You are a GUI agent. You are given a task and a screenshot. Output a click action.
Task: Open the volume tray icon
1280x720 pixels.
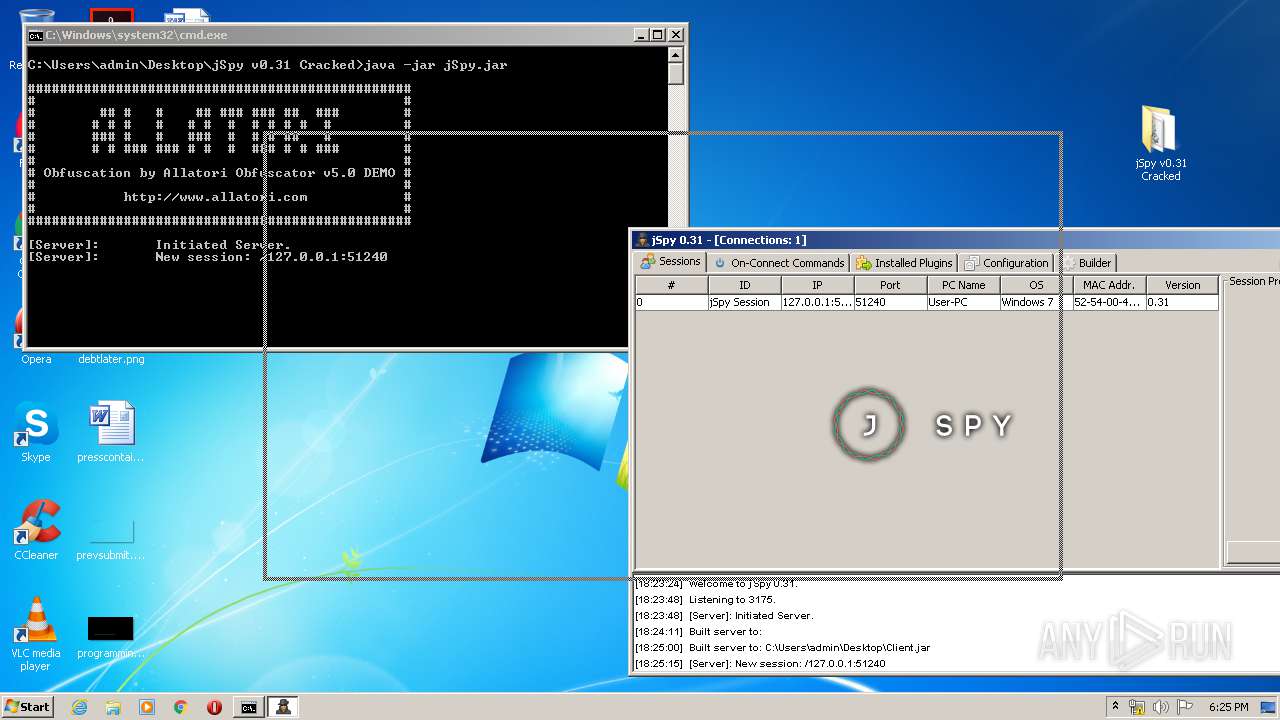point(1161,707)
